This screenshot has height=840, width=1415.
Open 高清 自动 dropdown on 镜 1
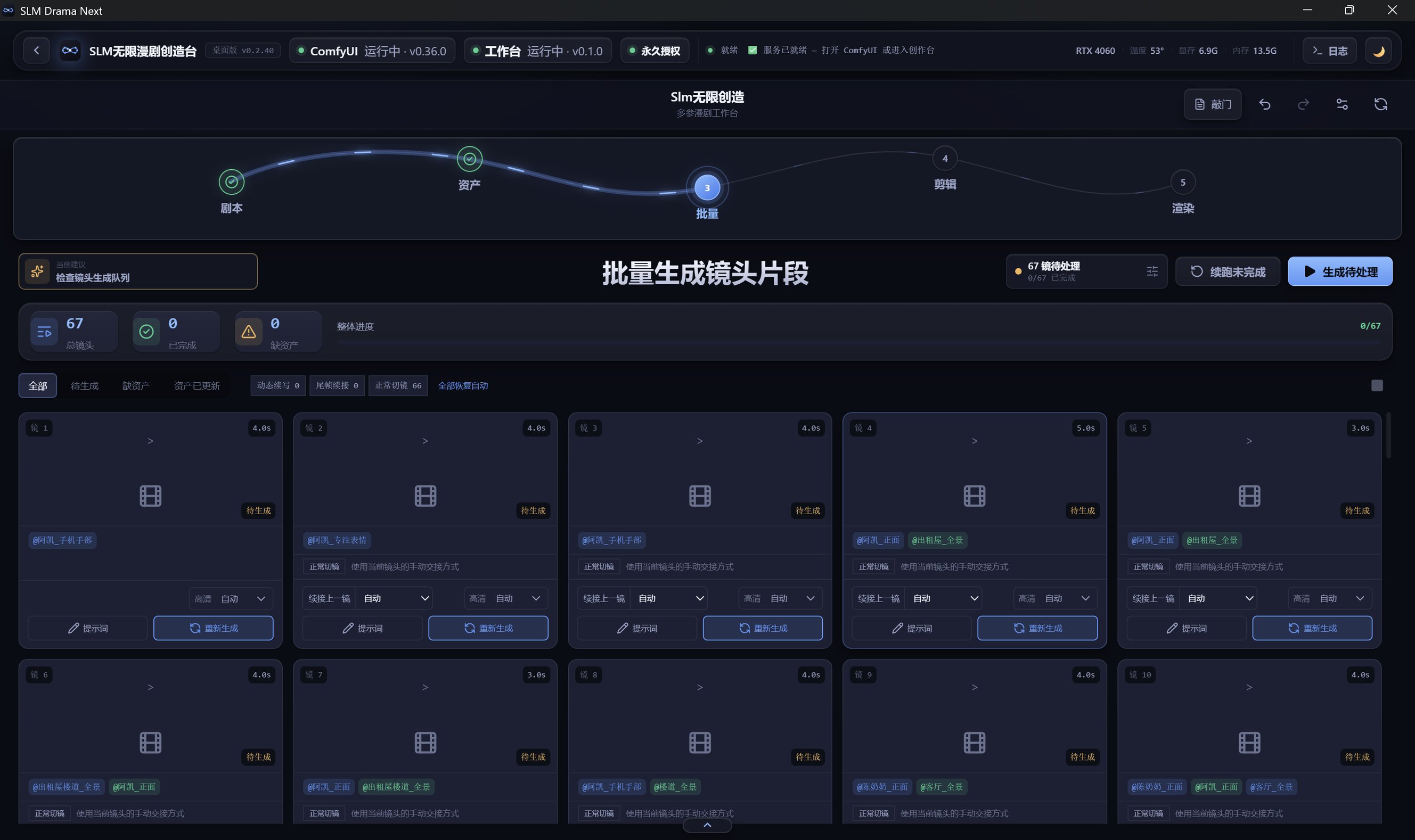(x=231, y=598)
